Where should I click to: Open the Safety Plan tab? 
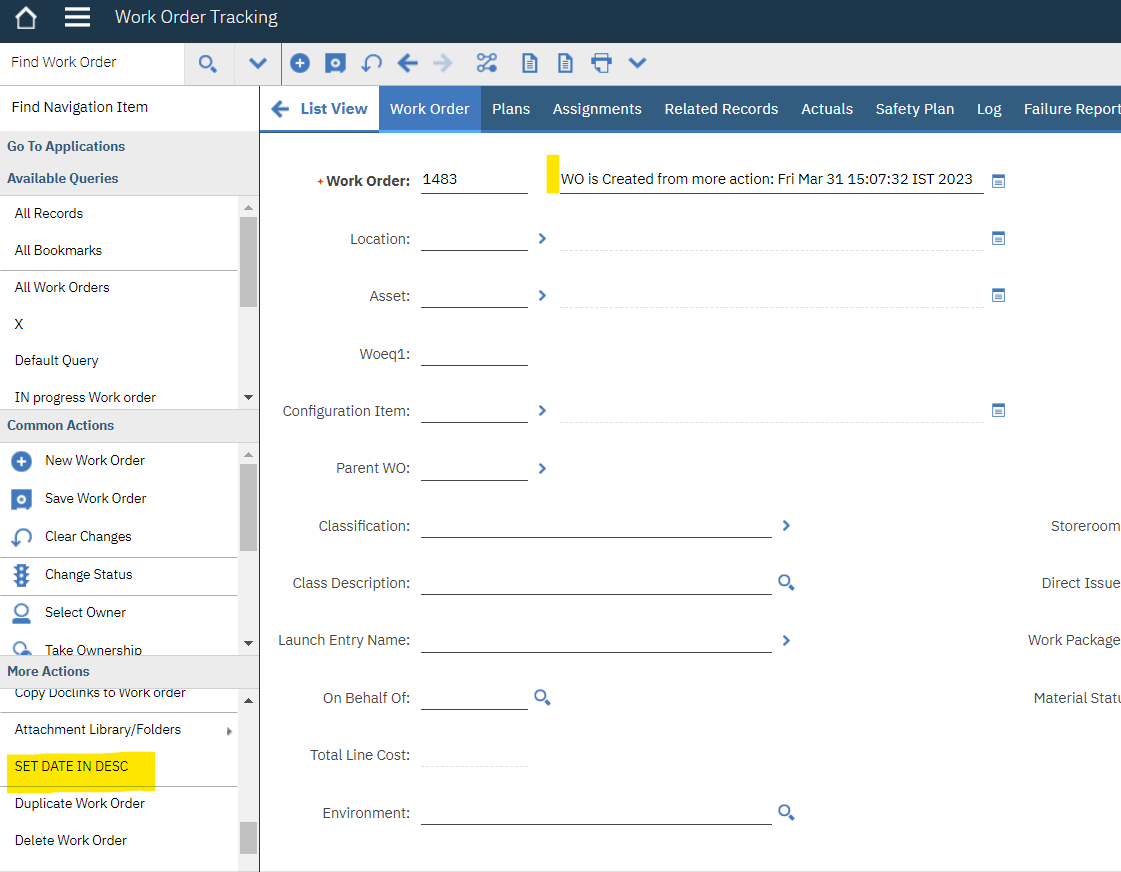tap(914, 108)
